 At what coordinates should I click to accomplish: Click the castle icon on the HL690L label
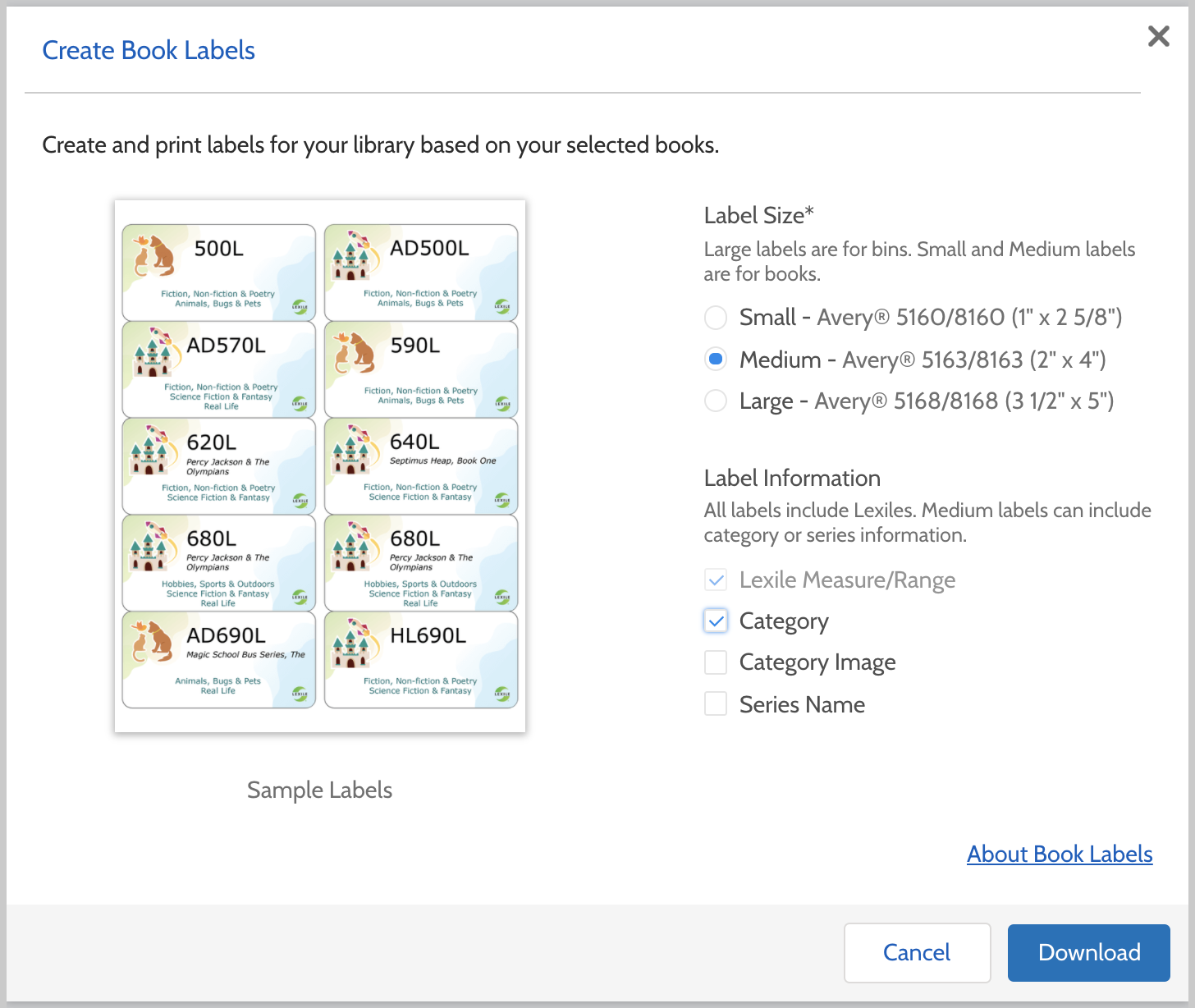(x=353, y=643)
